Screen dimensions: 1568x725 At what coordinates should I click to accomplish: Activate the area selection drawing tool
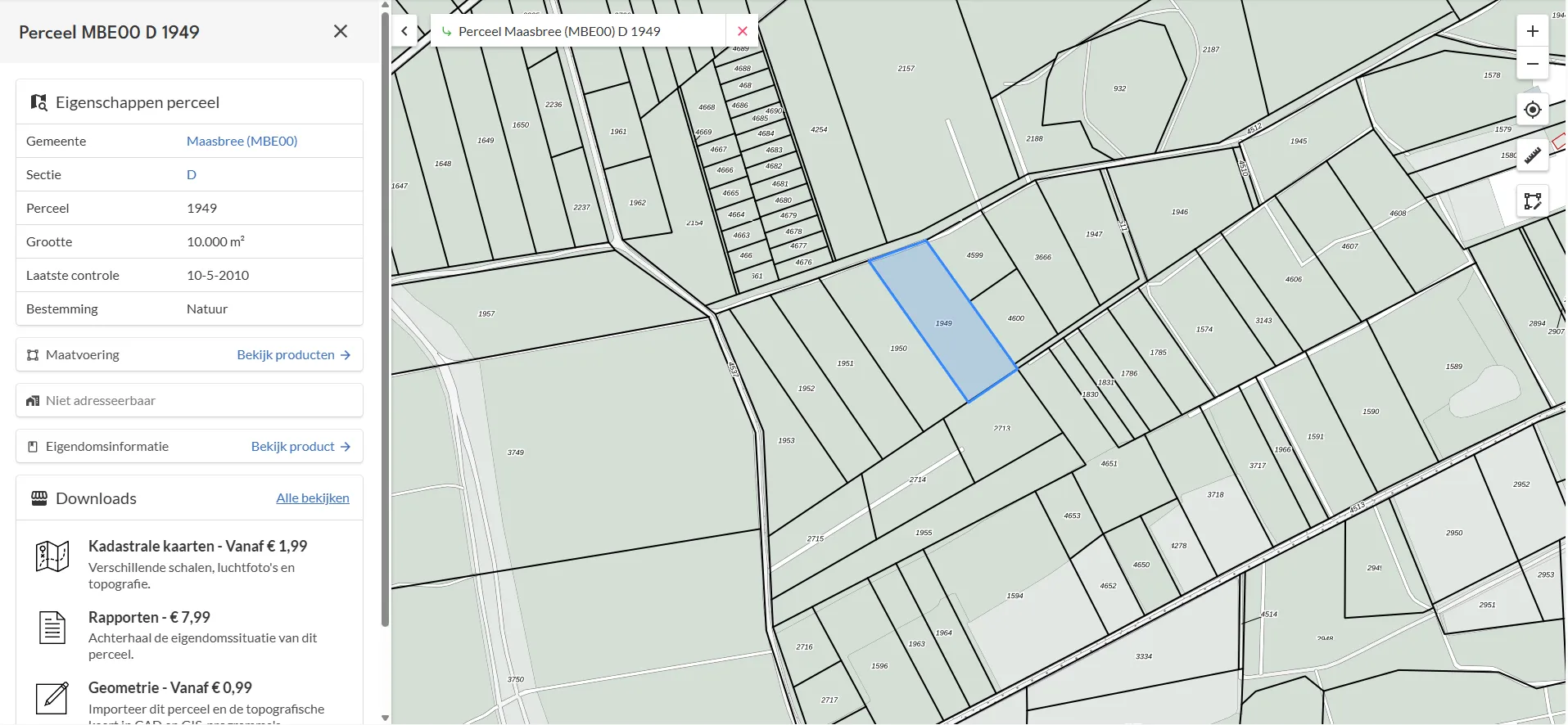click(x=1533, y=200)
